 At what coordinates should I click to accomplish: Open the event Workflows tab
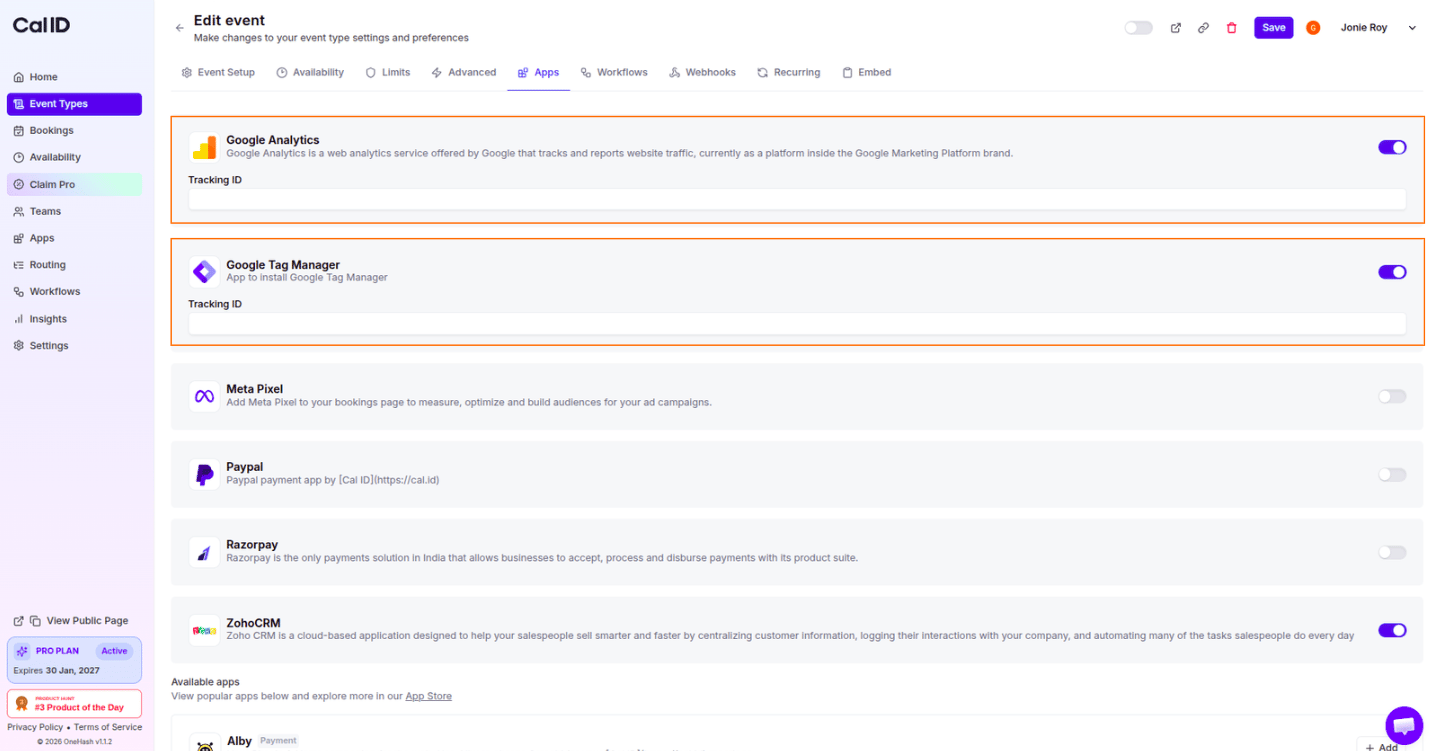[614, 72]
